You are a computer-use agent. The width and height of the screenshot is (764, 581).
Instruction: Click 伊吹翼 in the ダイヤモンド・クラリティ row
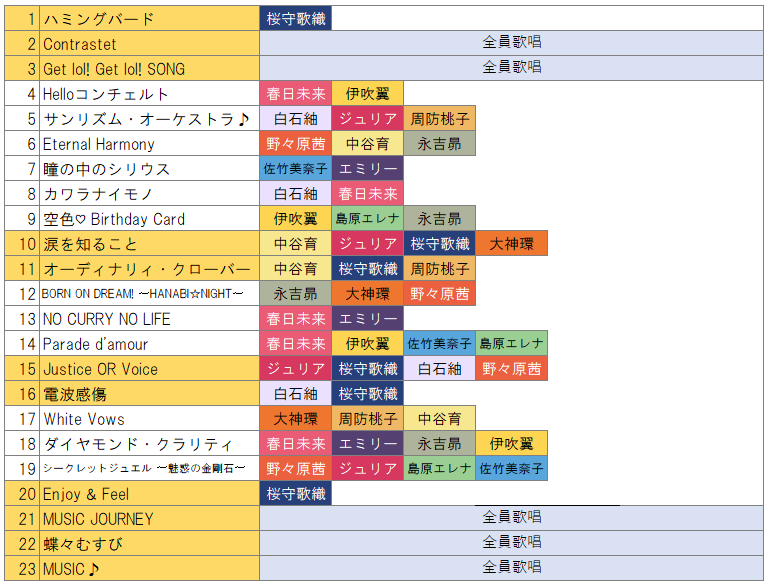coord(511,444)
